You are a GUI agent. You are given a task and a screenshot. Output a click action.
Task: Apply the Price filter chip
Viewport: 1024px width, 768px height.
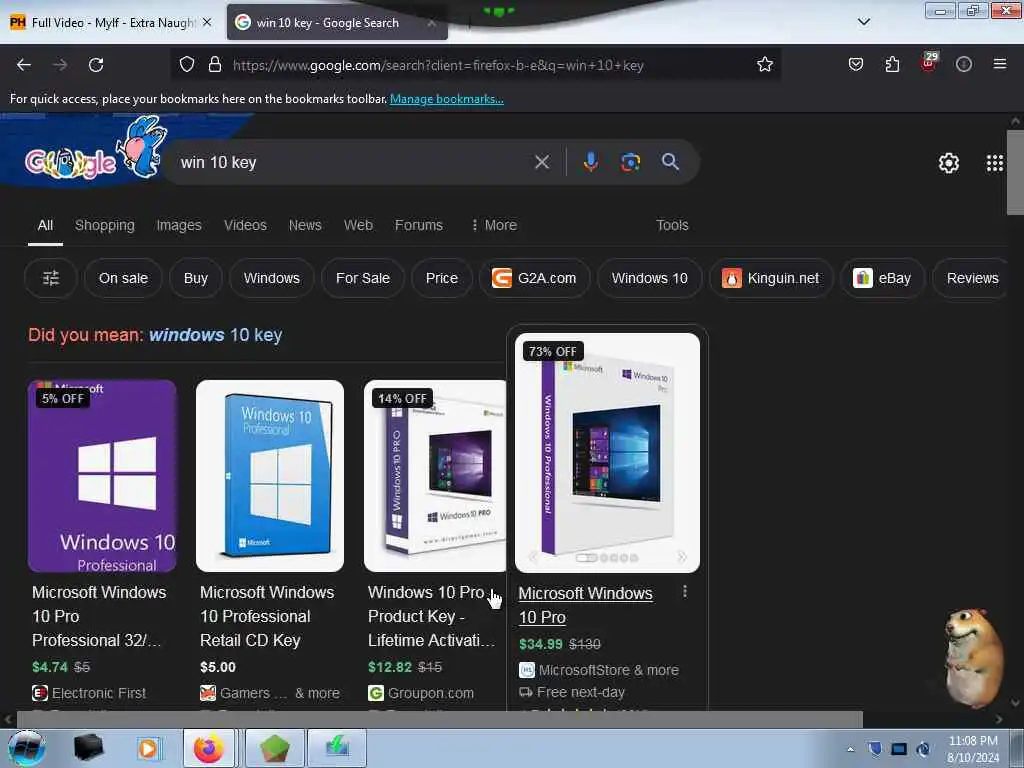(x=441, y=278)
